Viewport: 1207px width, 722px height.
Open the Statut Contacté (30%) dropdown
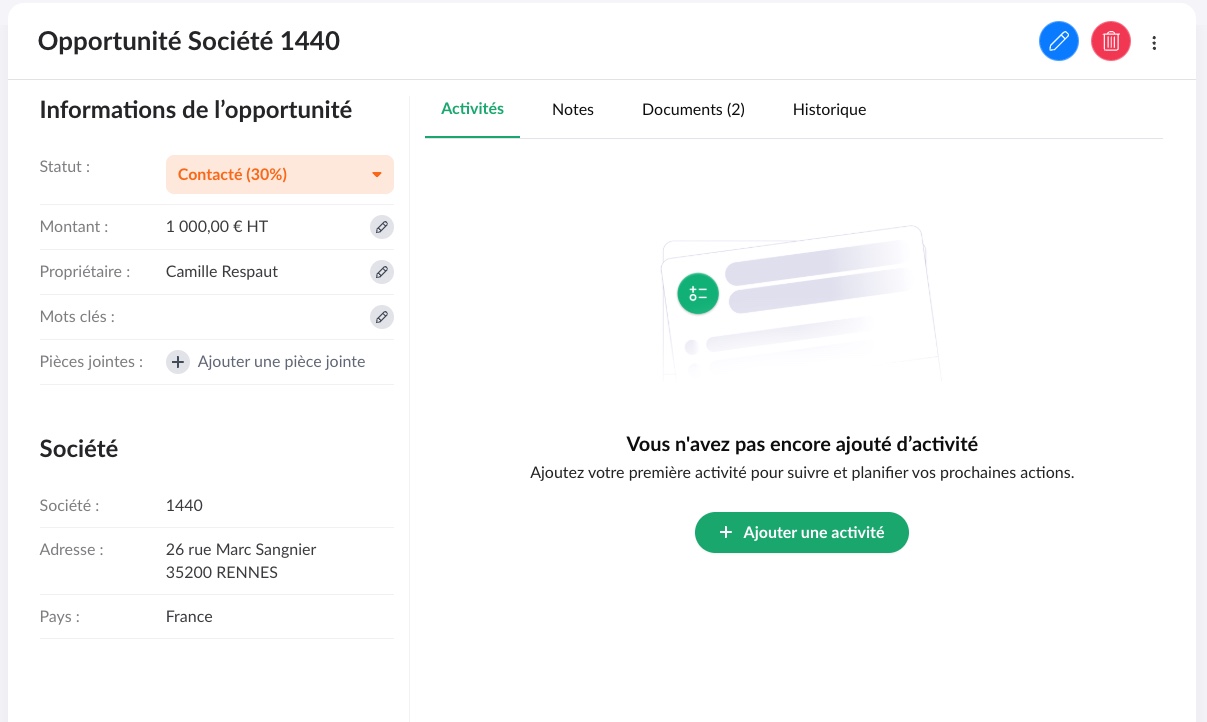coord(270,175)
